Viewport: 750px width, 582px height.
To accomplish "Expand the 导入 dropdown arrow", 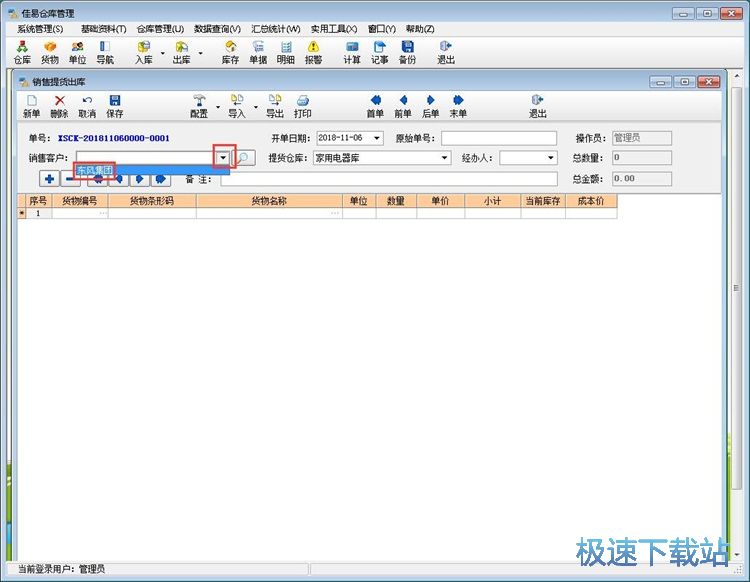I will pos(256,107).
